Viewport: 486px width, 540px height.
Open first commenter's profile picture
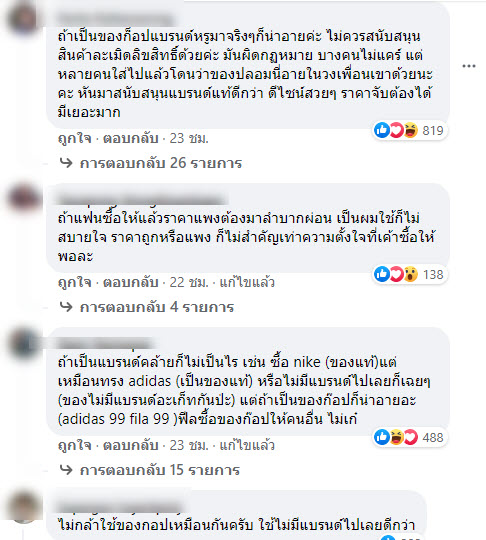[23, 19]
